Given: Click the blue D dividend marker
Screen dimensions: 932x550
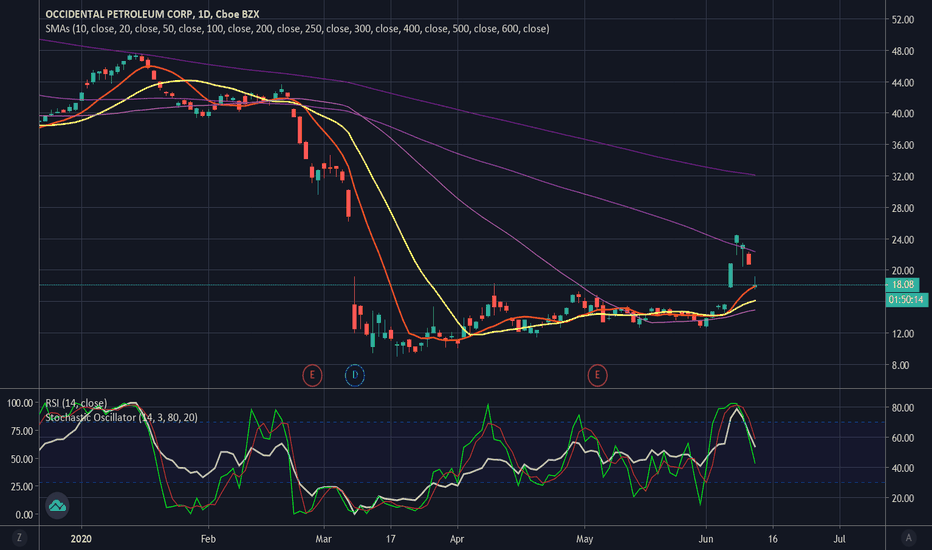Looking at the screenshot, I should point(355,375).
